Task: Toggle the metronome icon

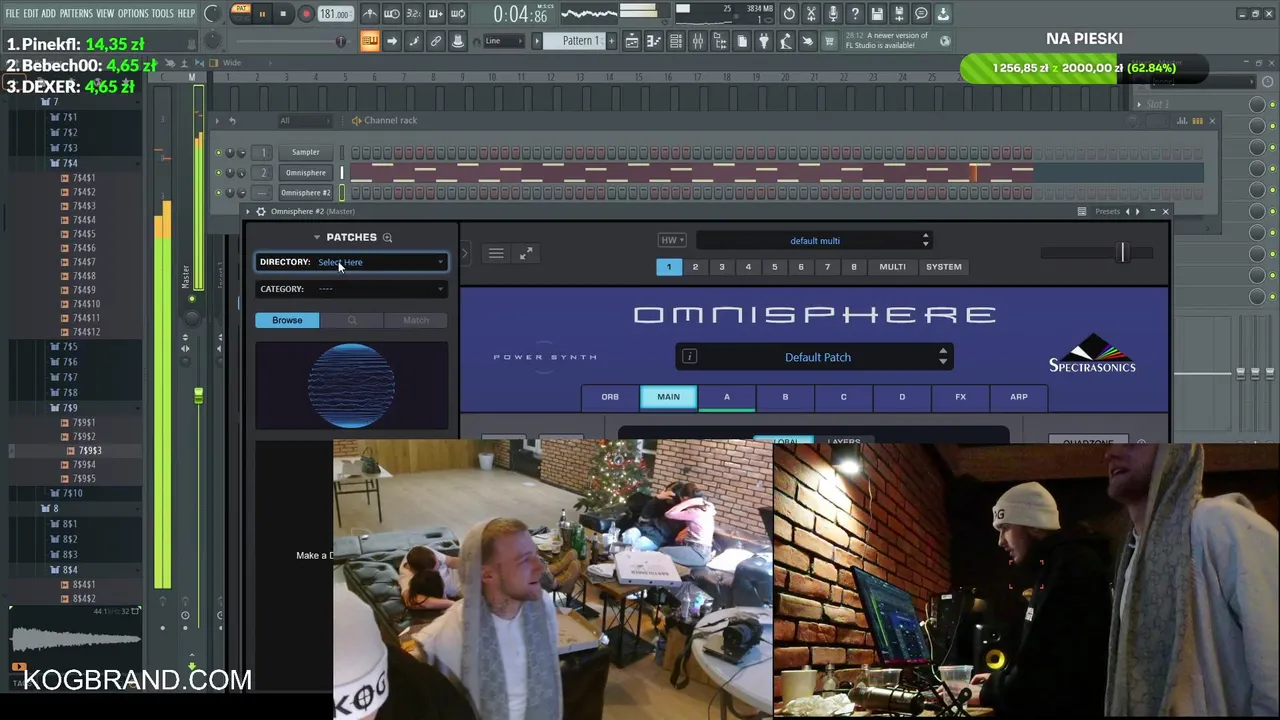Action: point(370,14)
